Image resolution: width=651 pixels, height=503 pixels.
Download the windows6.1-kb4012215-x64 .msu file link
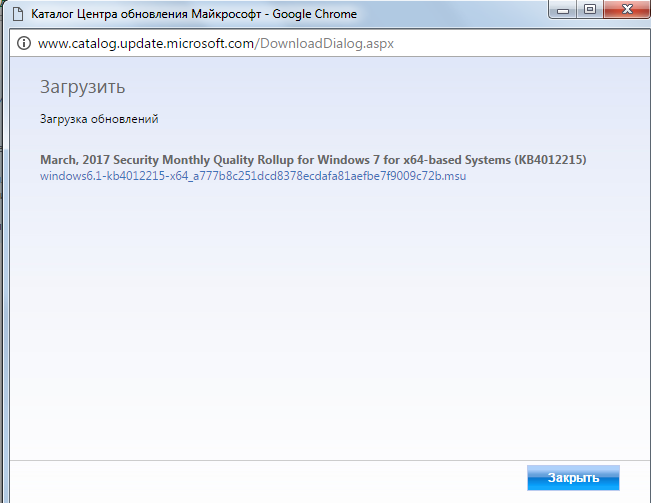point(253,176)
